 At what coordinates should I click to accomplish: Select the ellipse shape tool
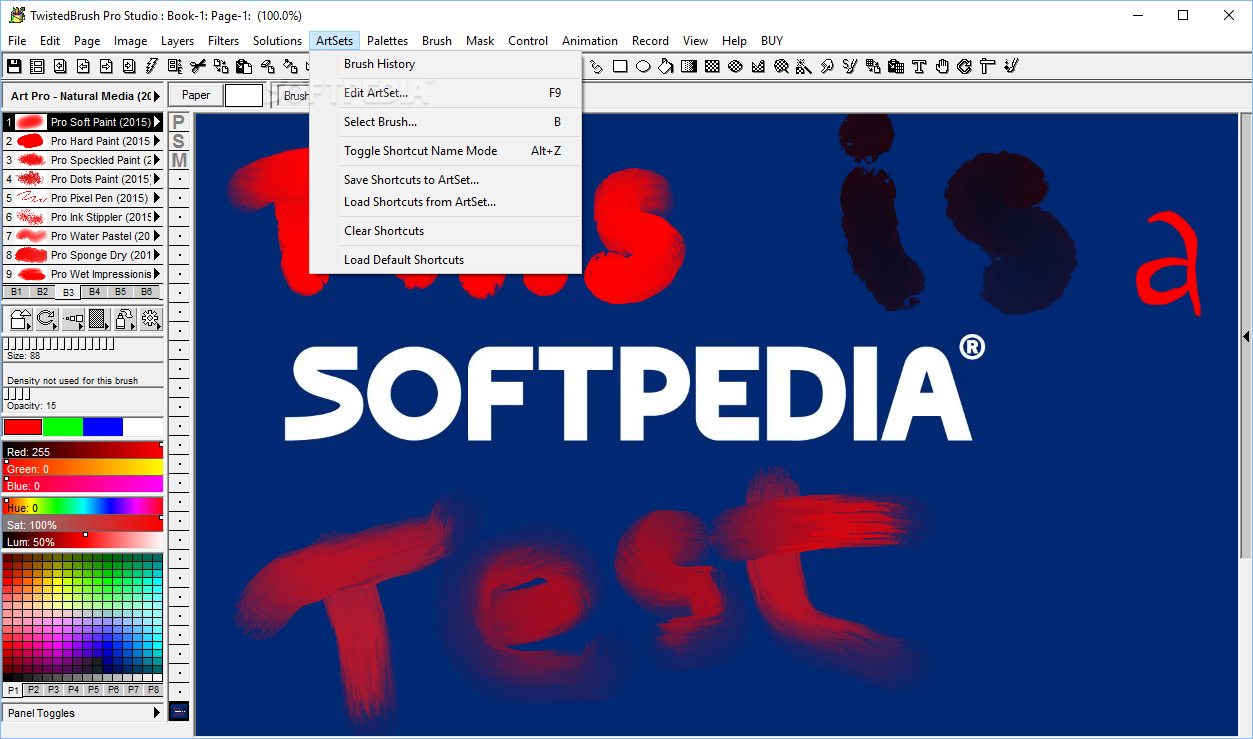pos(643,66)
